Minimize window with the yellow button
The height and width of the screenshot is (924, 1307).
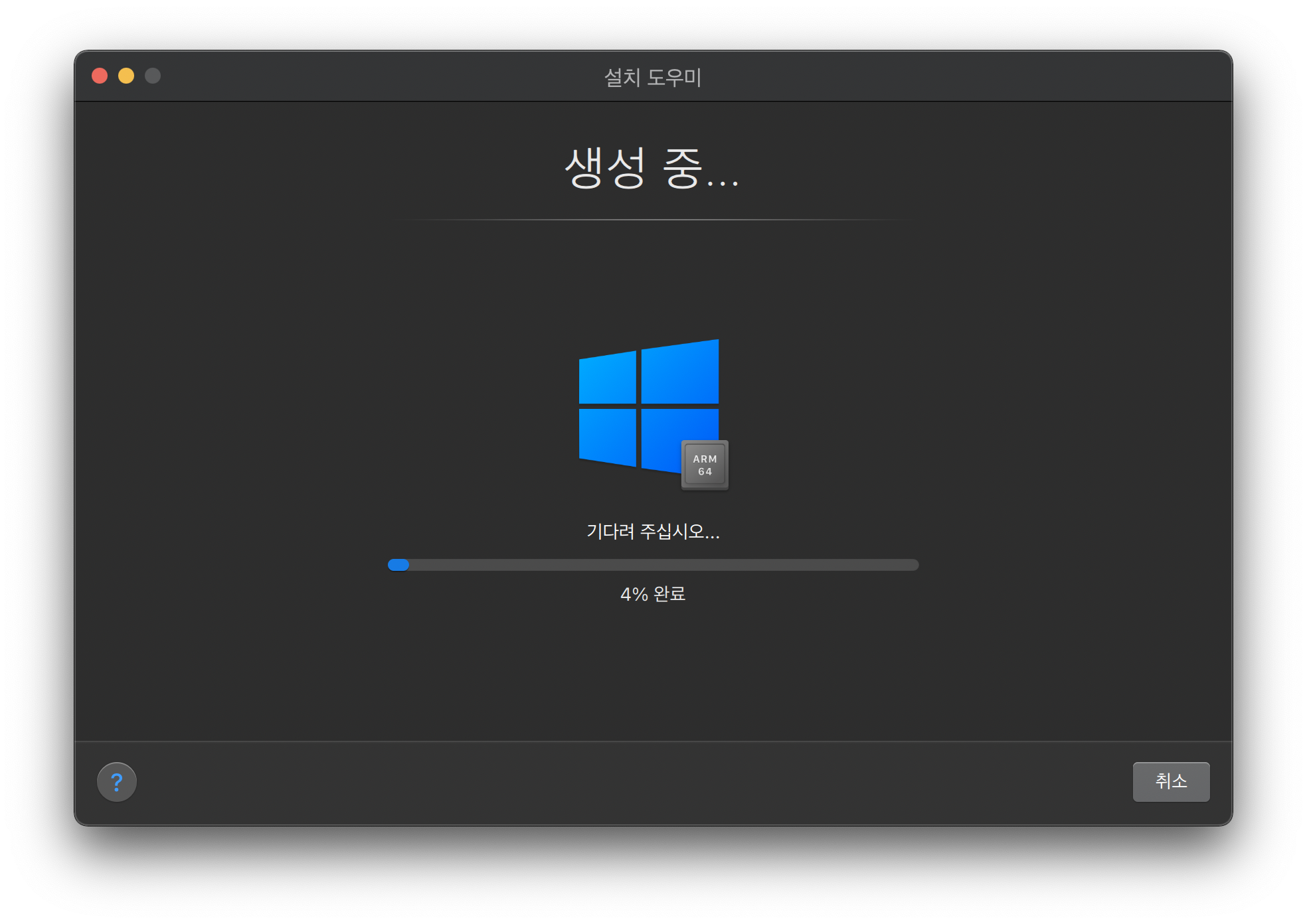click(126, 76)
